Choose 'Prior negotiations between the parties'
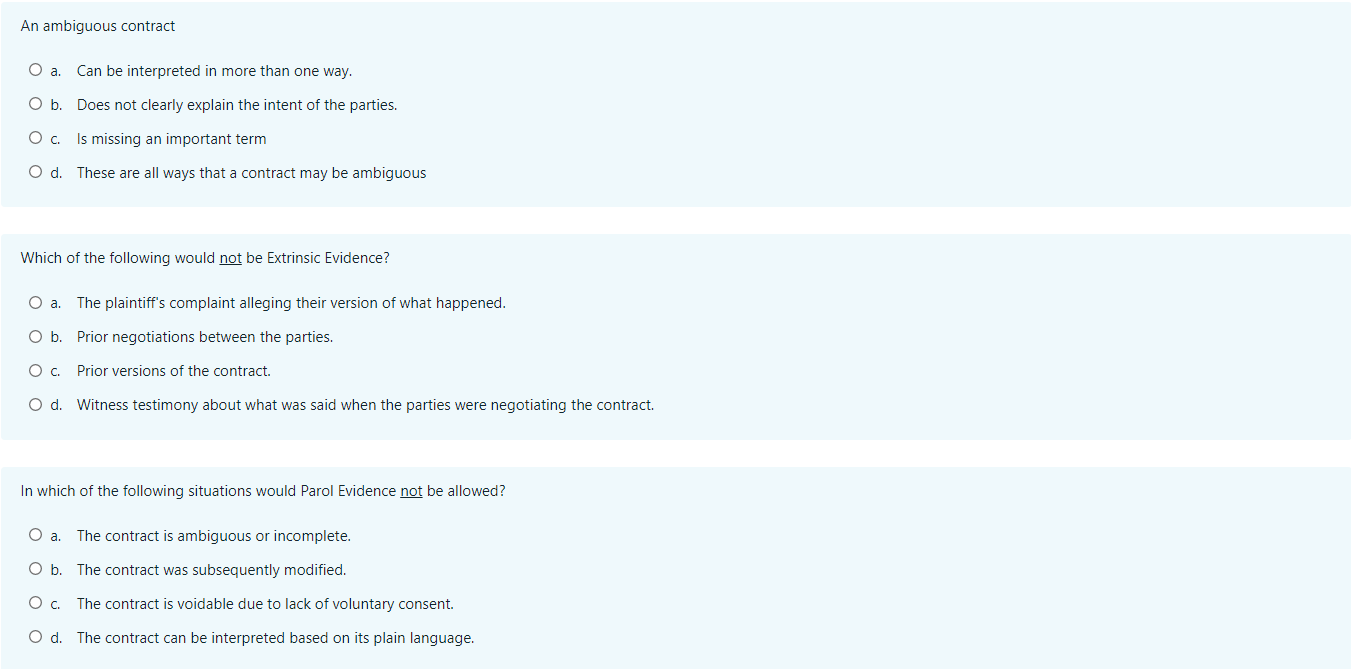This screenshot has width=1351, height=669. click(35, 336)
